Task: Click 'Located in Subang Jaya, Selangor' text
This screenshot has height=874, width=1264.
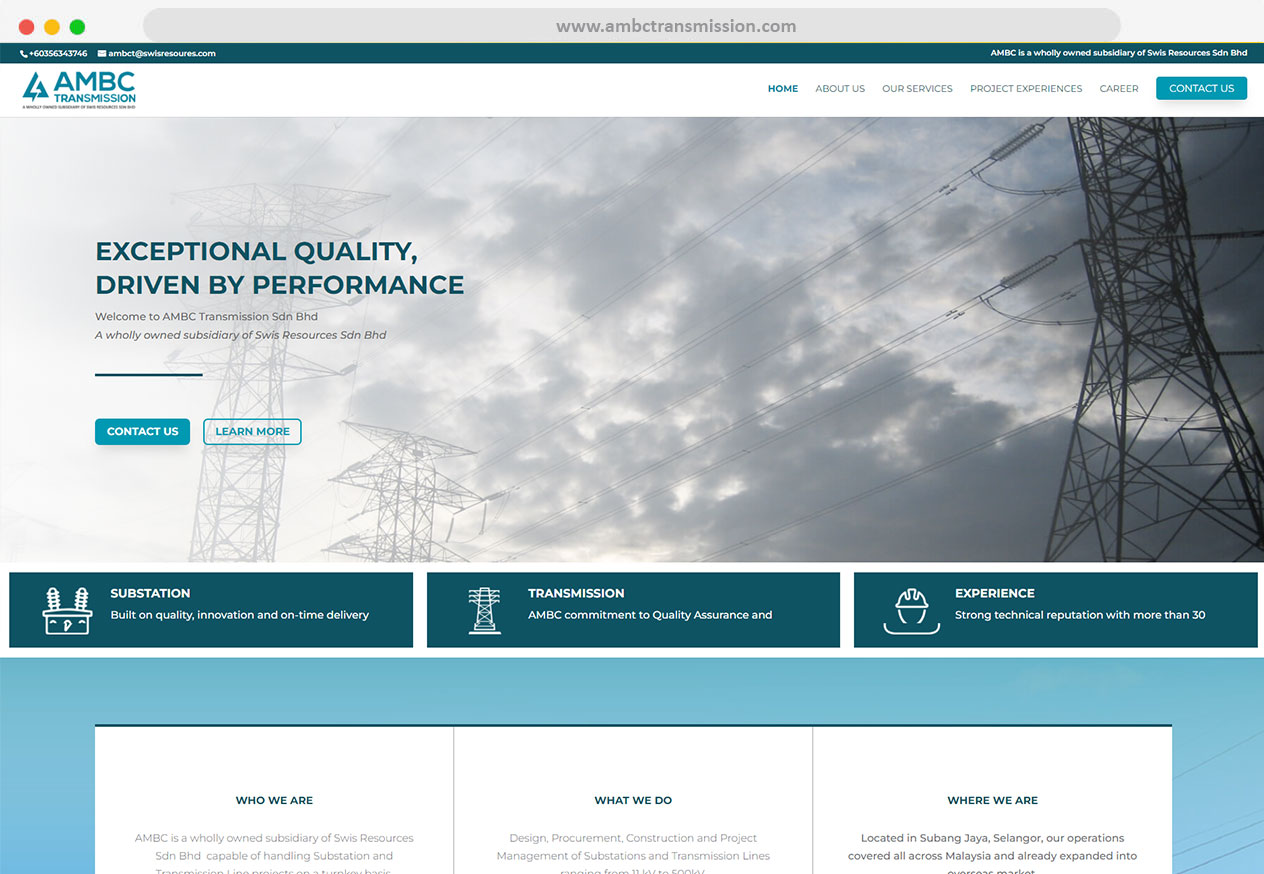Action: 992,855
